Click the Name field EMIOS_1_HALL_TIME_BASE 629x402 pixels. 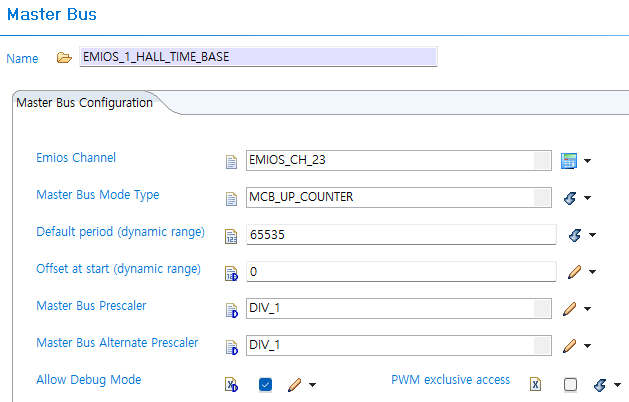coord(258,57)
